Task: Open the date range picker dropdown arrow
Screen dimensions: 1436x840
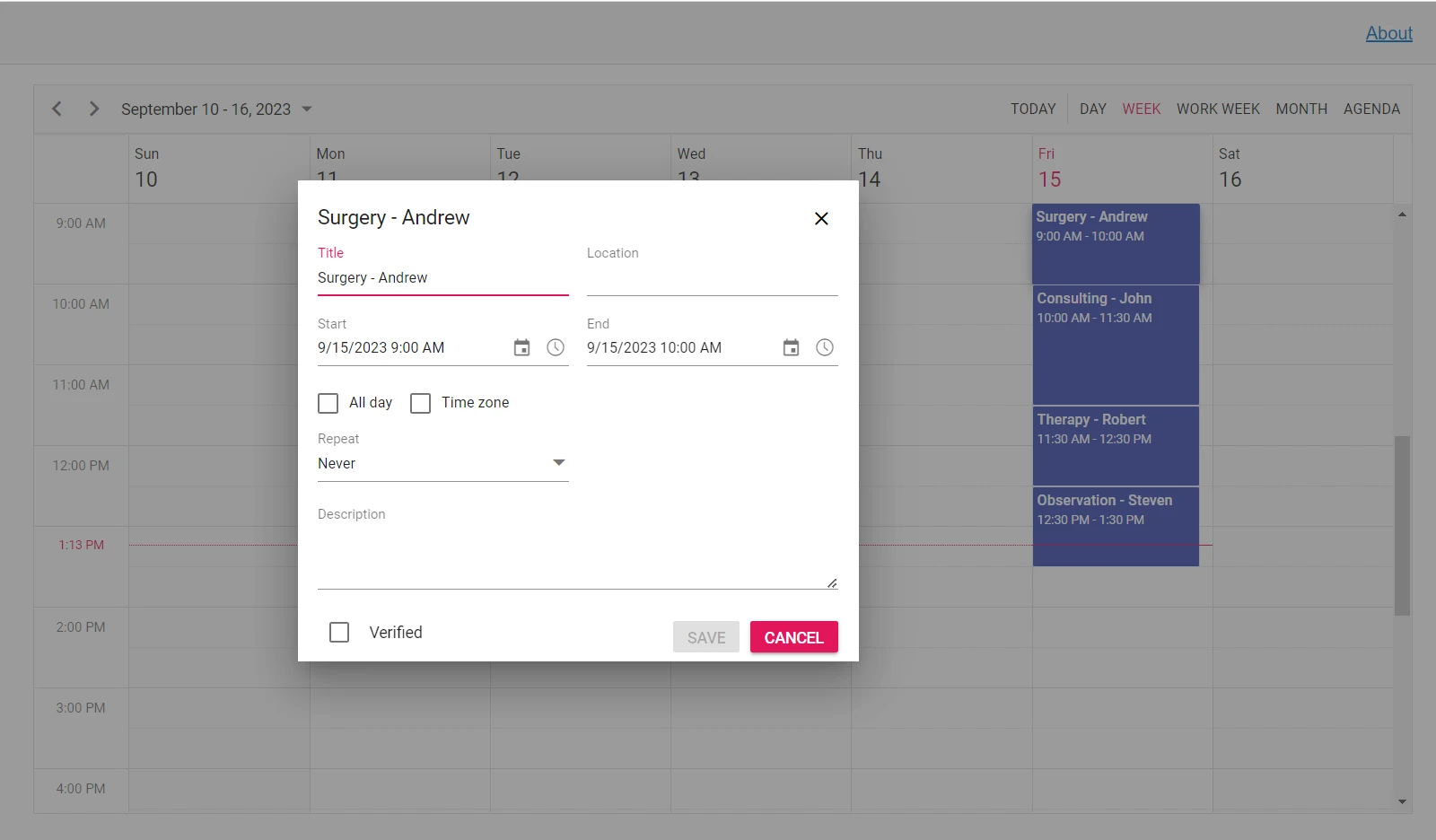Action: (307, 109)
